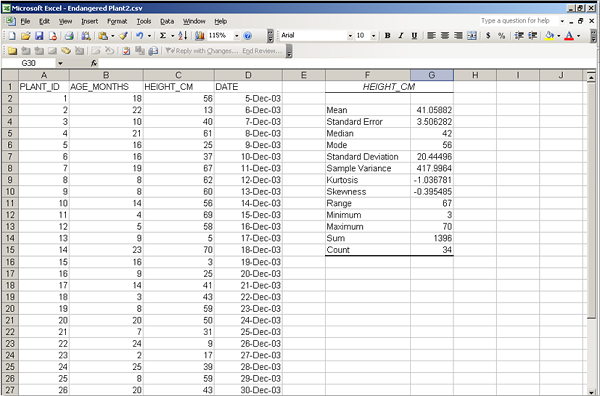Screen dimensions: 600x396
Task: Open the Font Color palette arrow
Action: pos(578,36)
